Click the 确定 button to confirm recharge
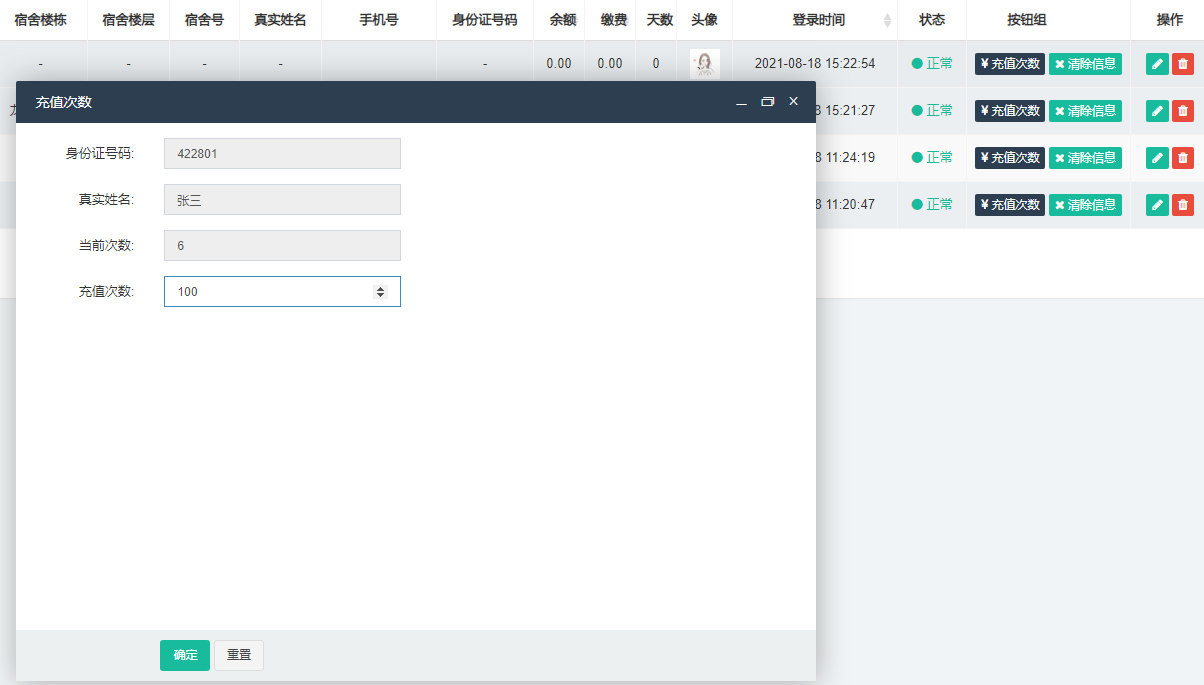Viewport: 1204px width, 685px height. [x=185, y=655]
